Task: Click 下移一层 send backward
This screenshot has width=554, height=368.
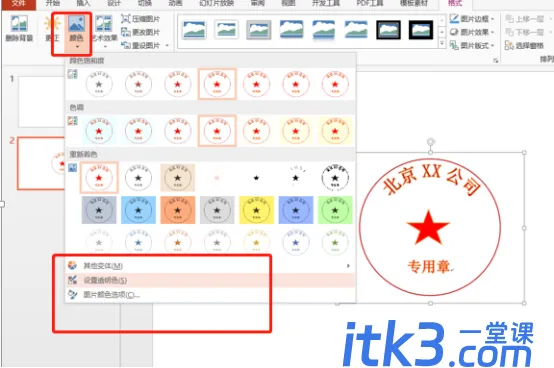Action: click(x=525, y=32)
